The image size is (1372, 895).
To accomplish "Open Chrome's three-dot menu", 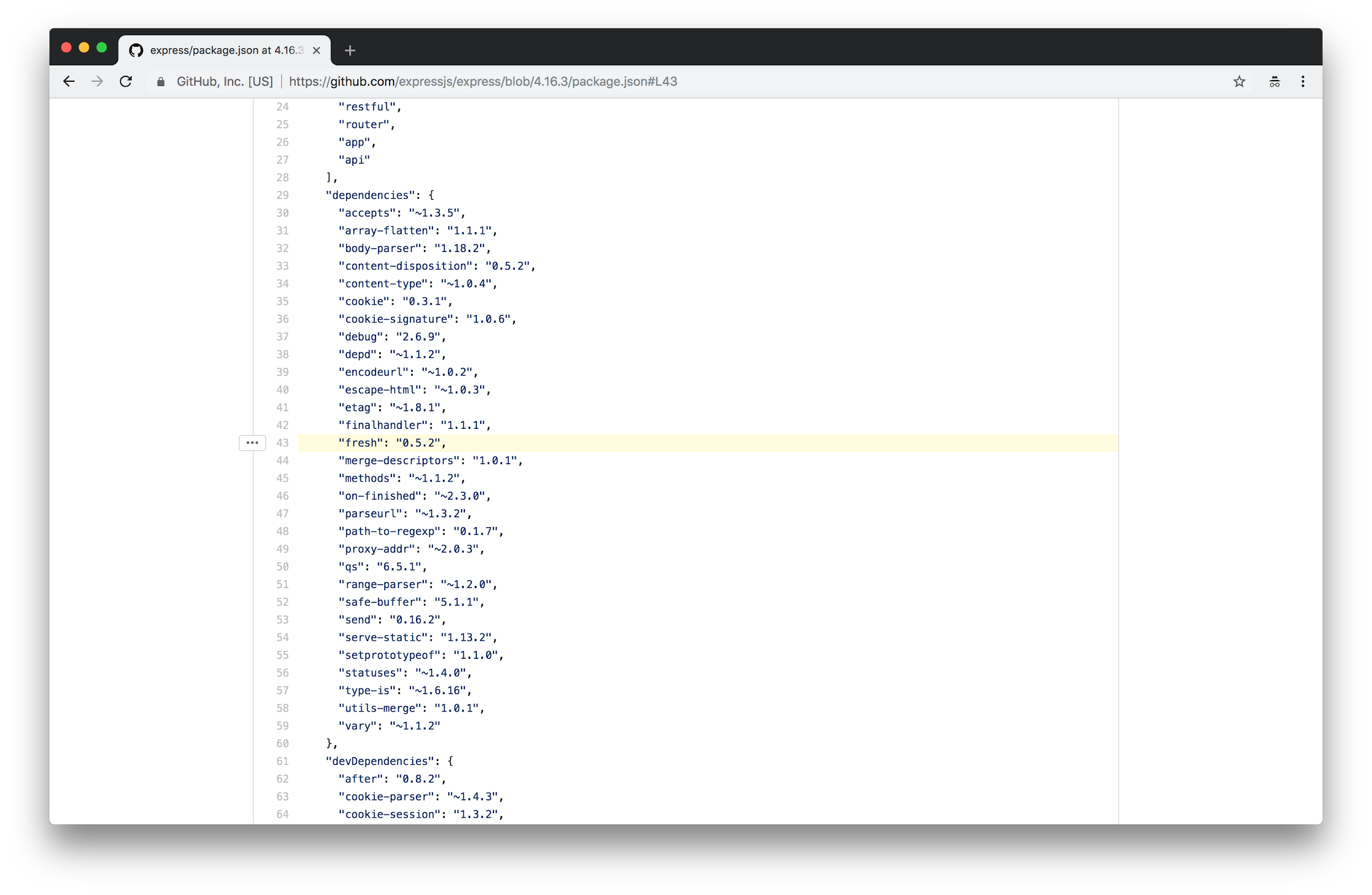I will click(1302, 81).
